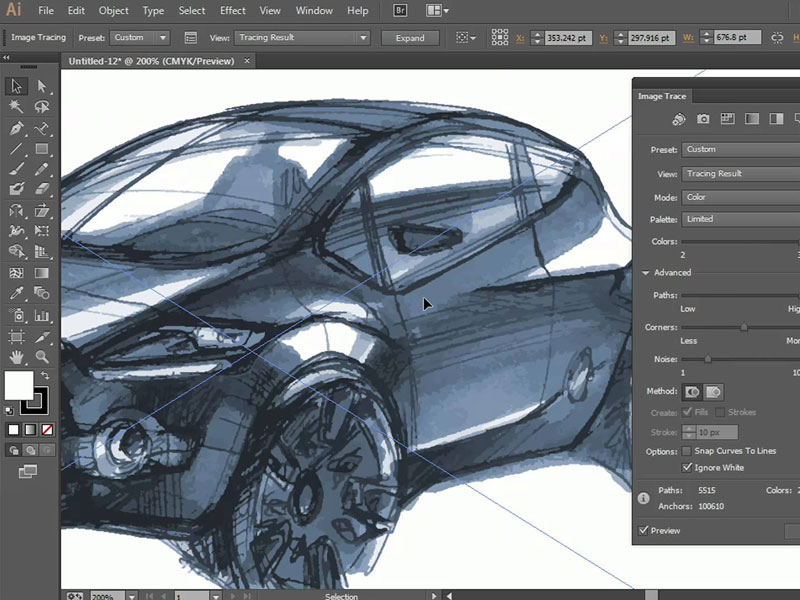Pick the Magic Wand tool
The height and width of the screenshot is (600, 800).
point(16,107)
